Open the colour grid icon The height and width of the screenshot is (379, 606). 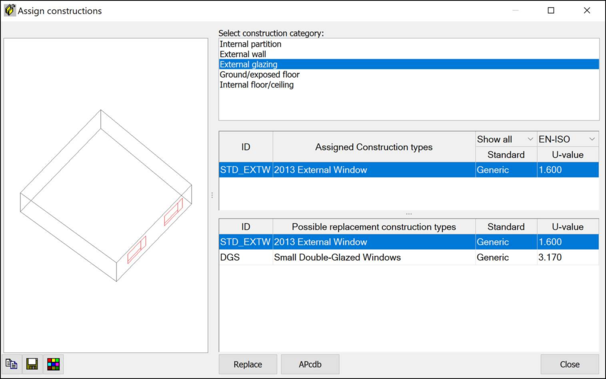point(53,364)
